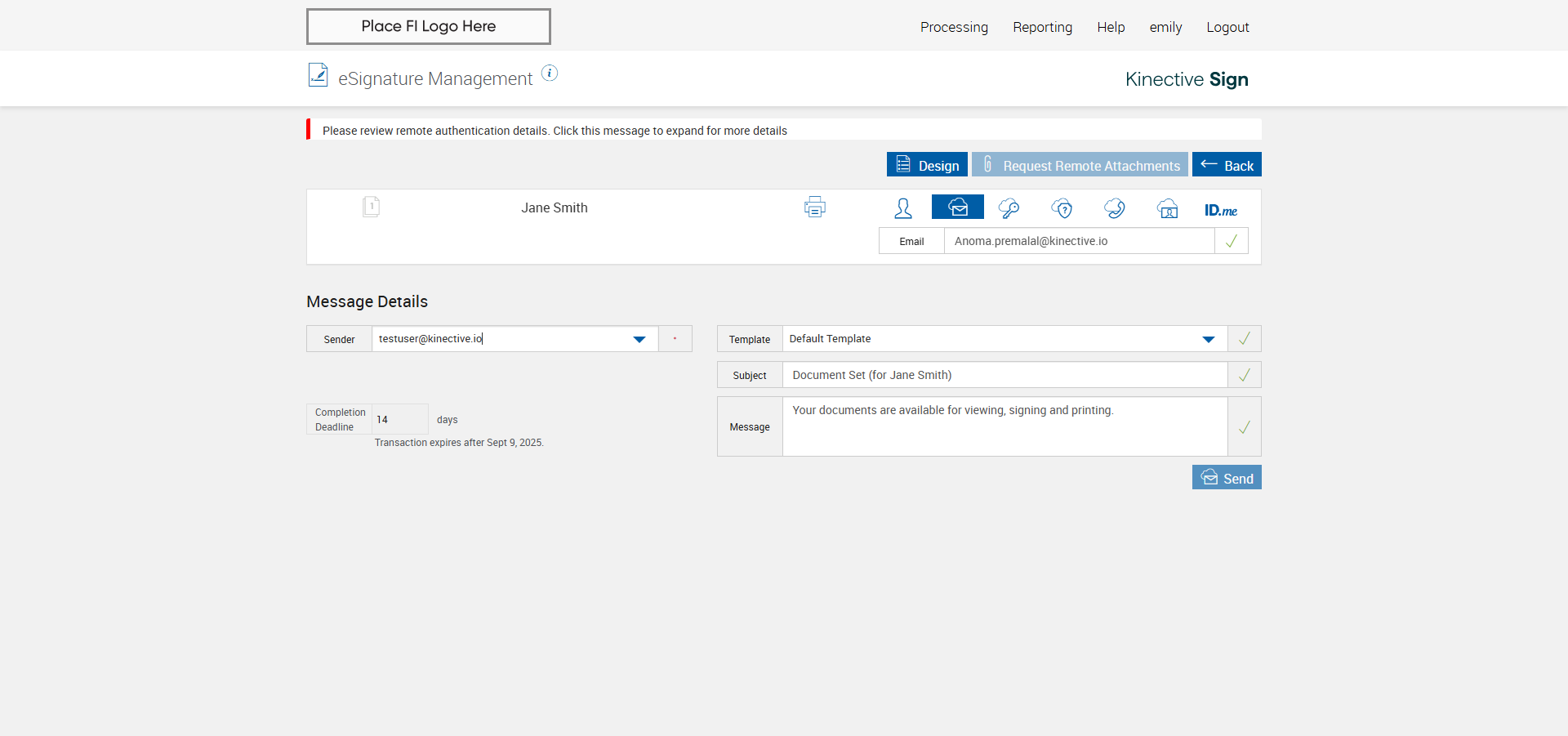This screenshot has width=1568, height=736.
Task: Click the info icon next to eSignature Management
Action: pos(550,74)
